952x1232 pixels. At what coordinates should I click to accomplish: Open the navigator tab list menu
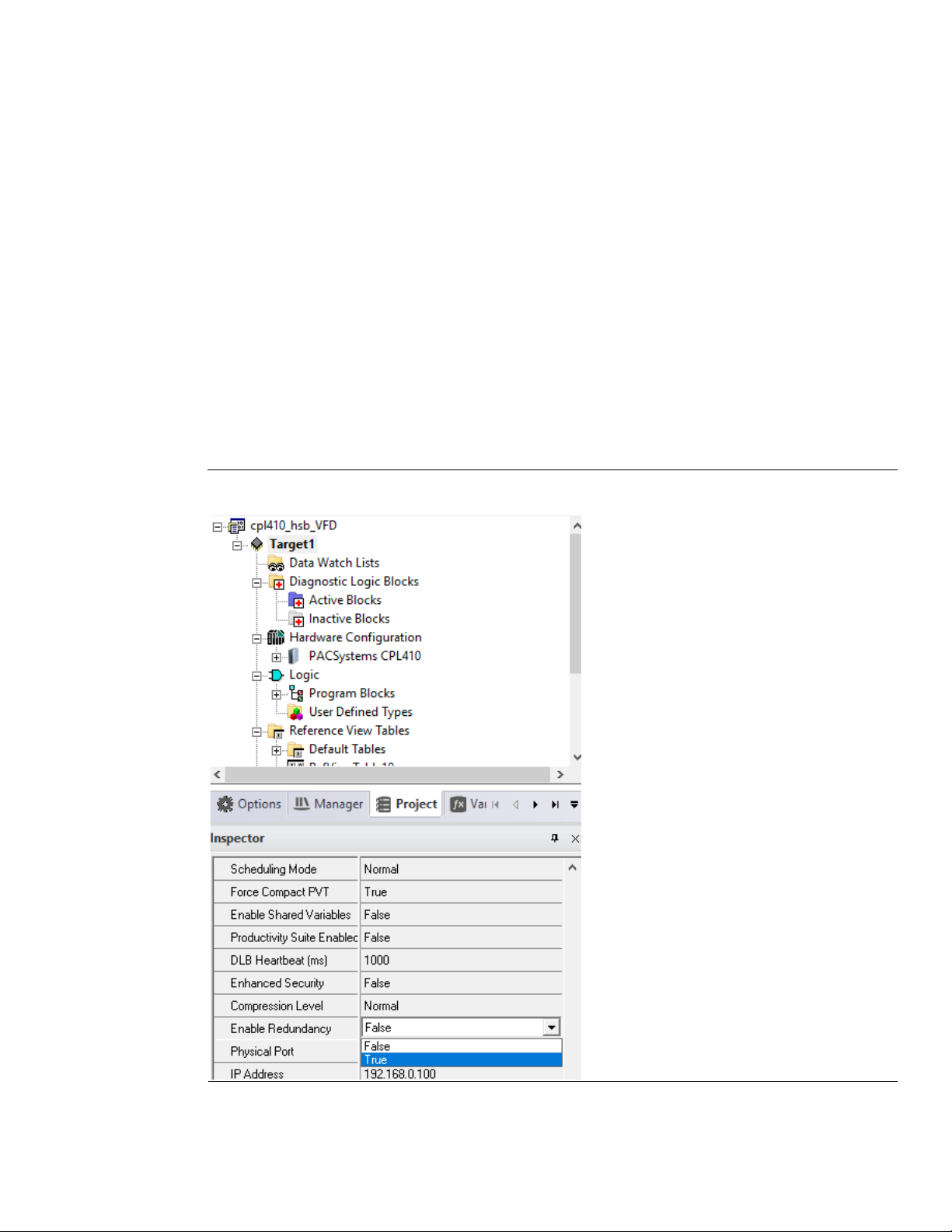point(574,804)
